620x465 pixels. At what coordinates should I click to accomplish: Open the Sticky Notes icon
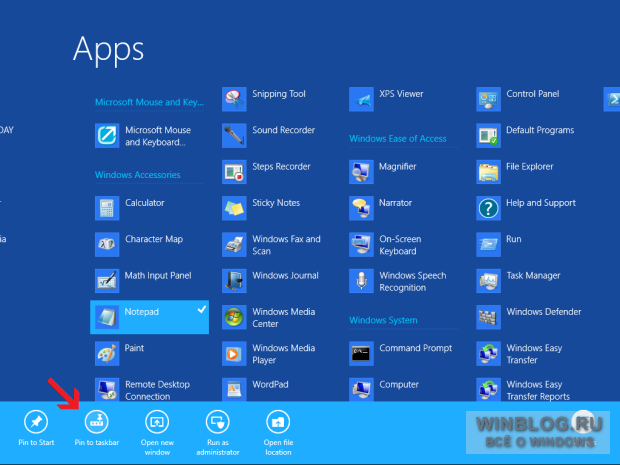coord(234,208)
